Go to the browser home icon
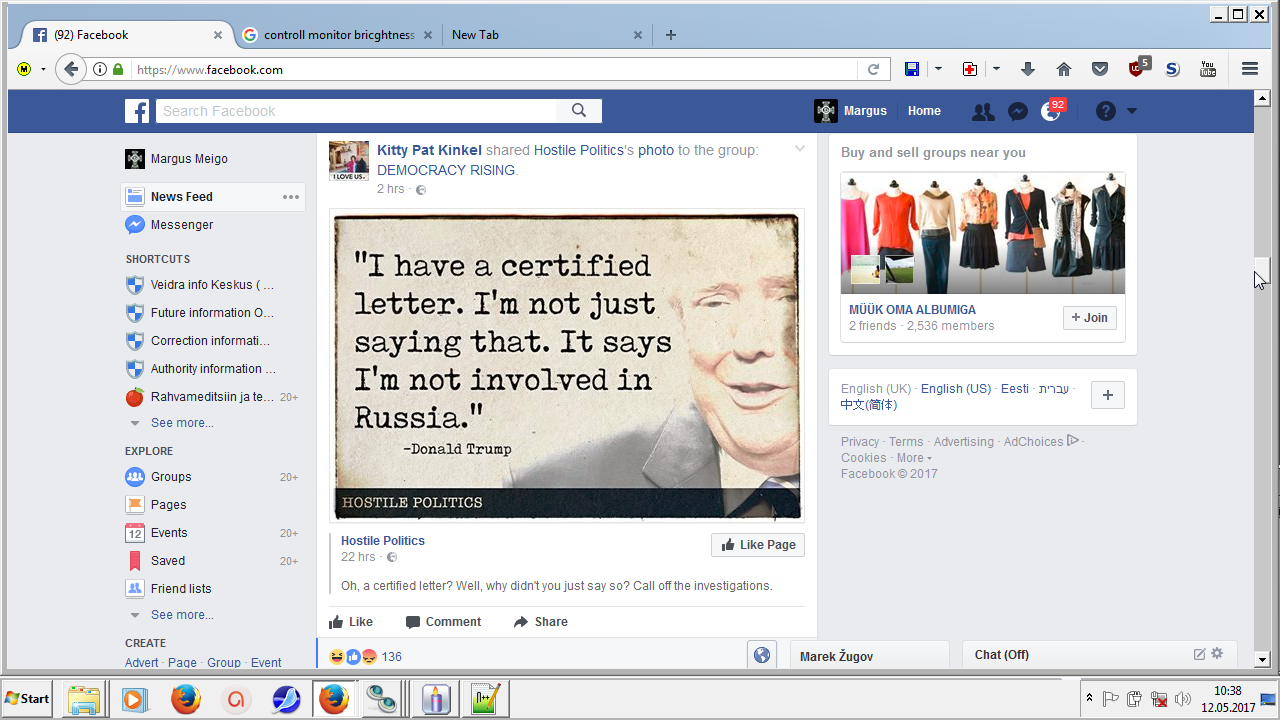Image resolution: width=1280 pixels, height=720 pixels. point(1064,69)
